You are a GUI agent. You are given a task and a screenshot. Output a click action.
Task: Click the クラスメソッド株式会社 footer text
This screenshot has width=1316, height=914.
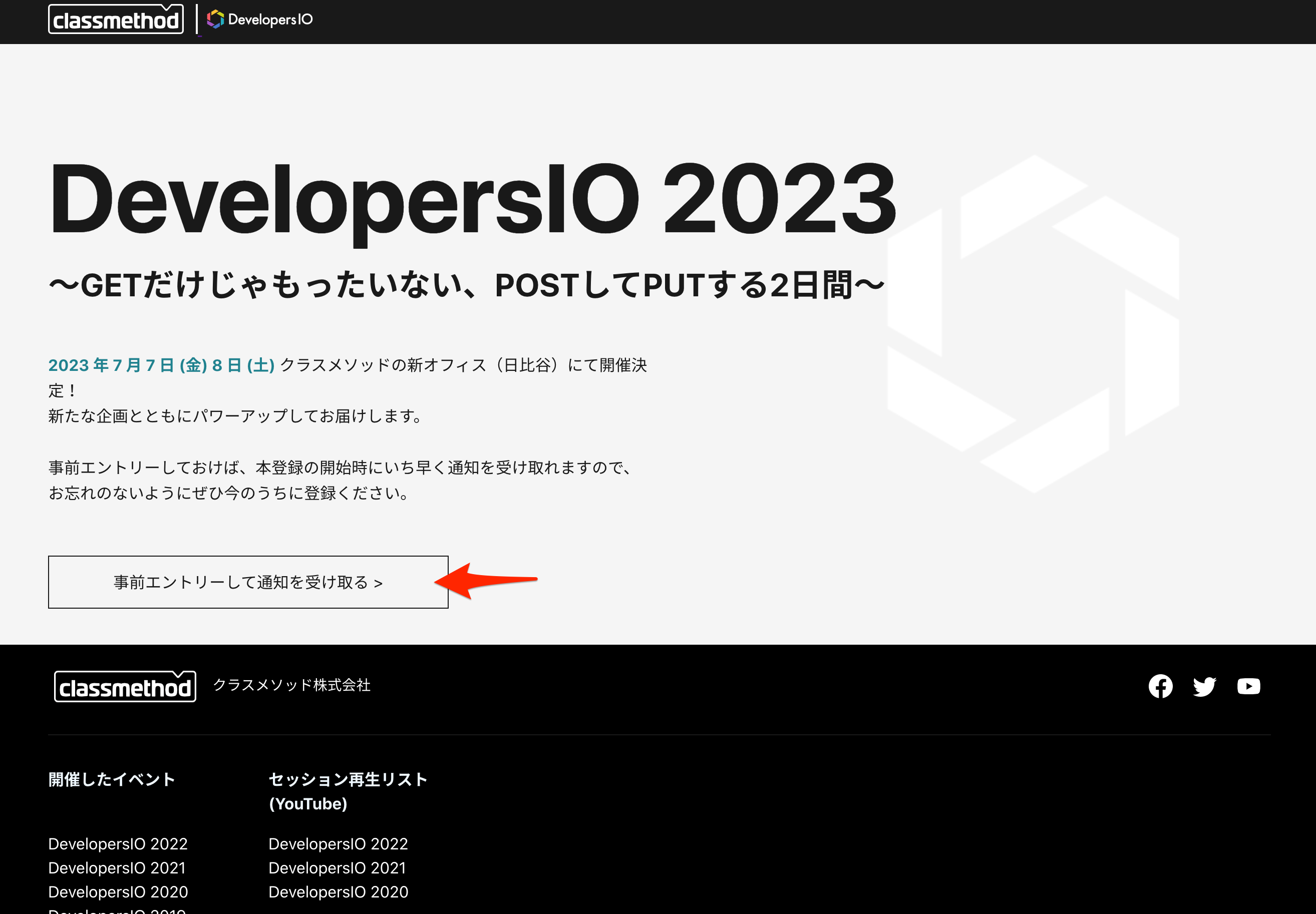pos(291,685)
